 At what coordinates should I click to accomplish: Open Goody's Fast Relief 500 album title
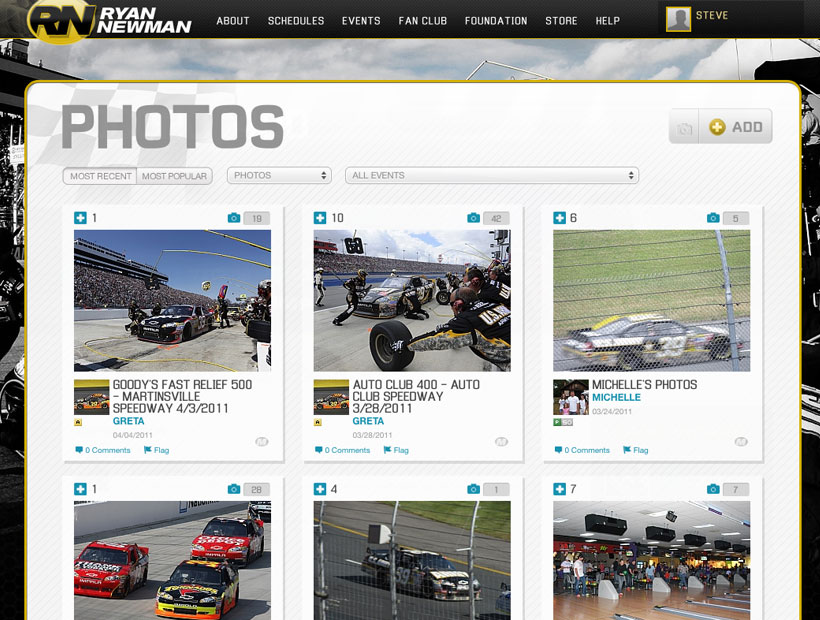[182, 396]
